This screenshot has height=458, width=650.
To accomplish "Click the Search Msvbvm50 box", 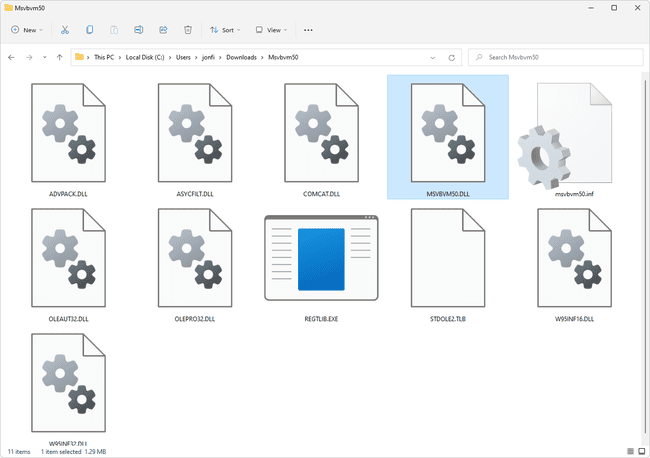I will click(x=555, y=57).
